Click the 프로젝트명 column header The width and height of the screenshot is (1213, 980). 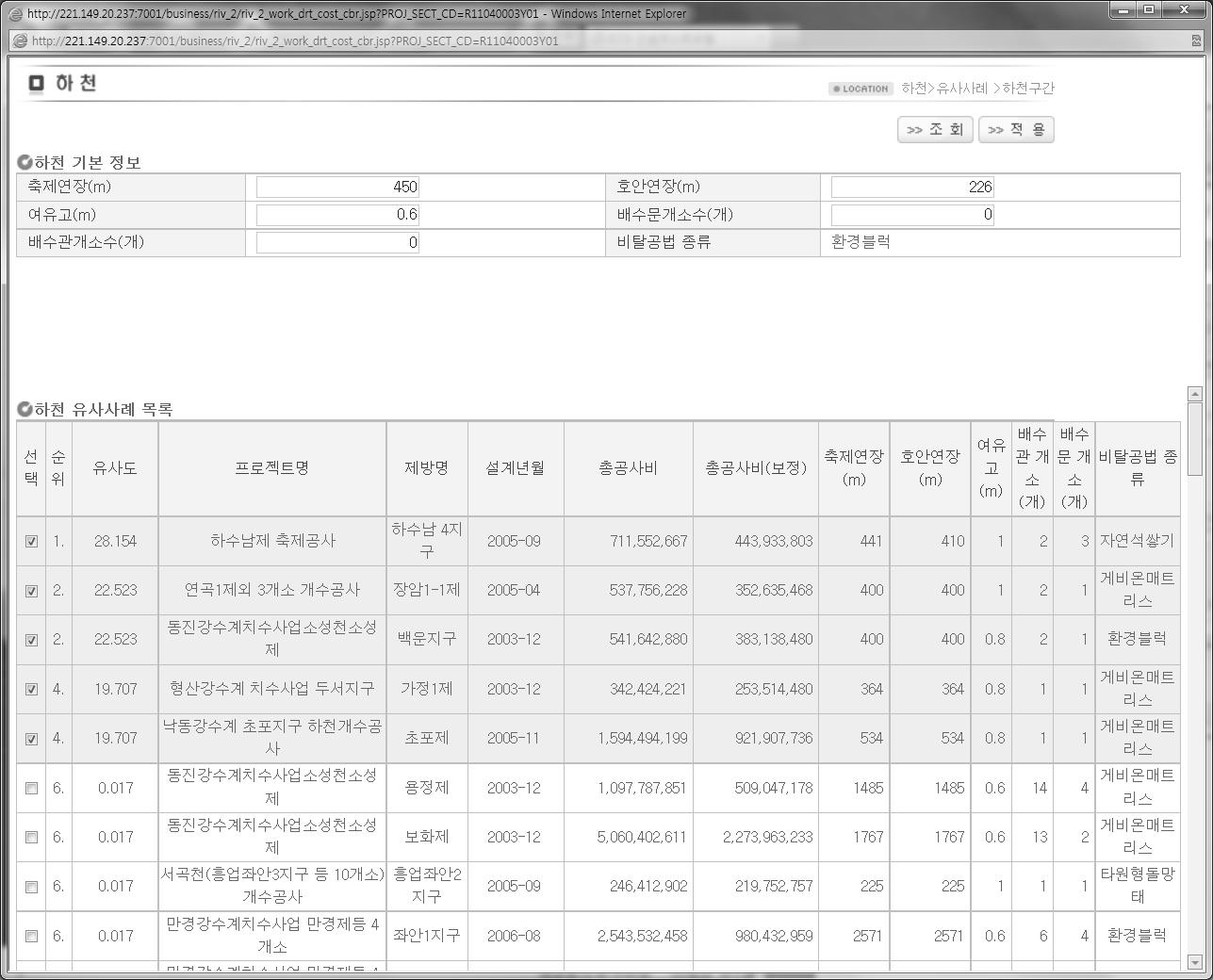[272, 467]
